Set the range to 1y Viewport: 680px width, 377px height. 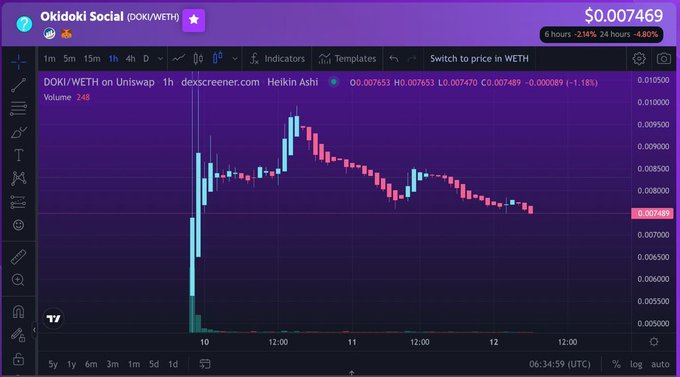click(x=72, y=364)
